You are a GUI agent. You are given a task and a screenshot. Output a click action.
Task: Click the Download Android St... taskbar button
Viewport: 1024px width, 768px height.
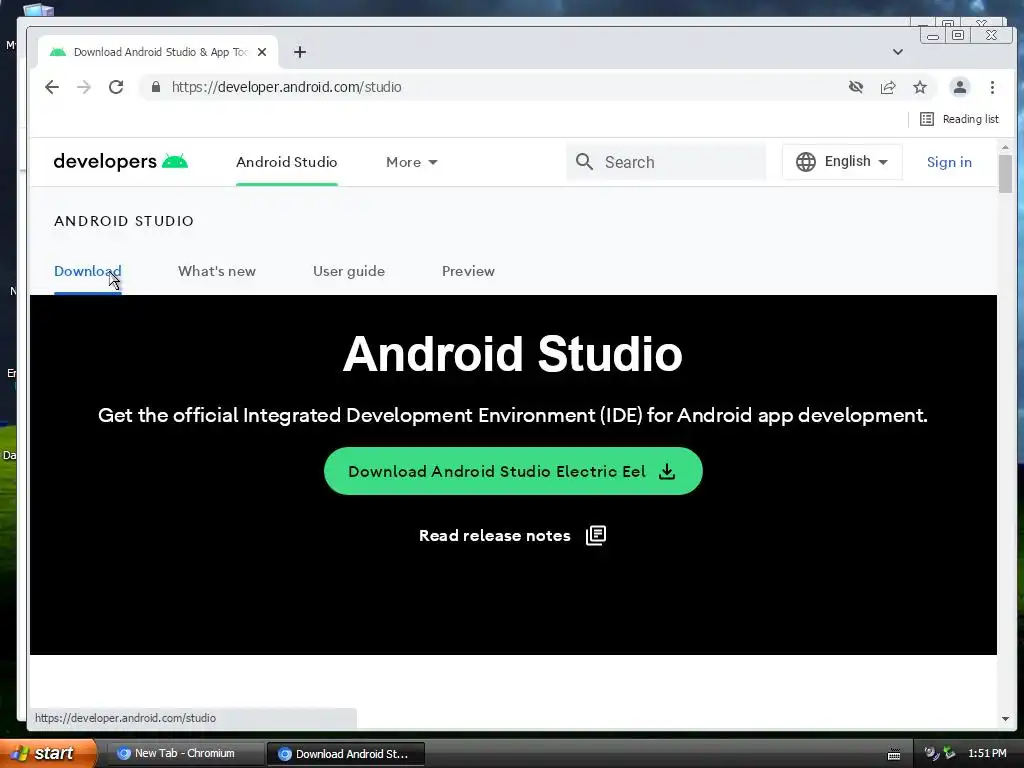tap(345, 754)
